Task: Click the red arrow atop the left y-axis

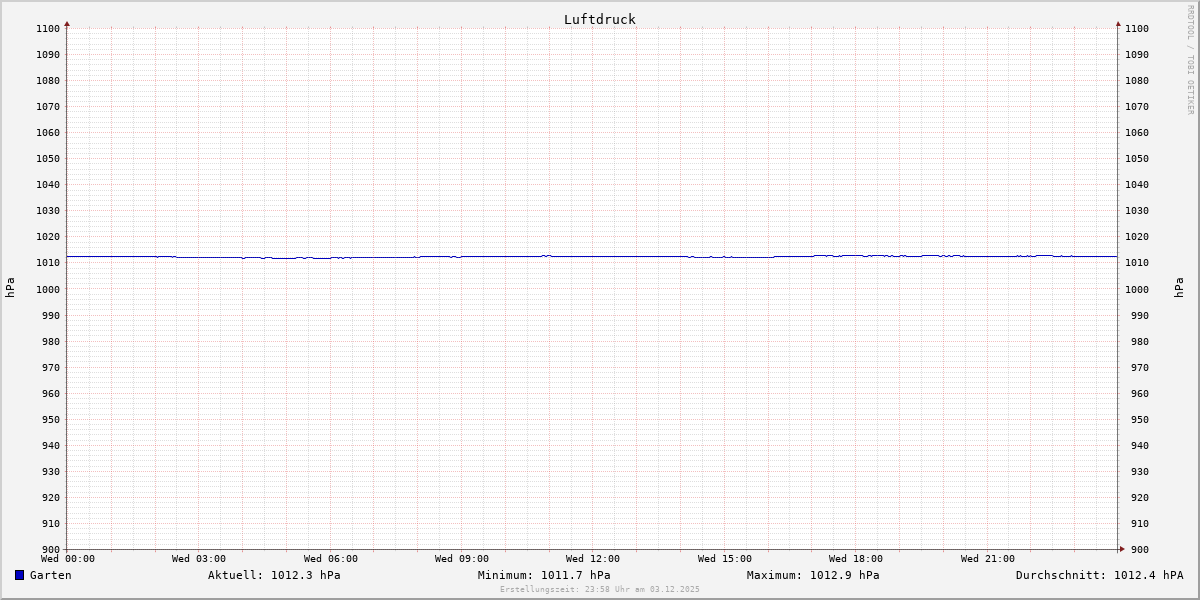Action: click(x=67, y=23)
